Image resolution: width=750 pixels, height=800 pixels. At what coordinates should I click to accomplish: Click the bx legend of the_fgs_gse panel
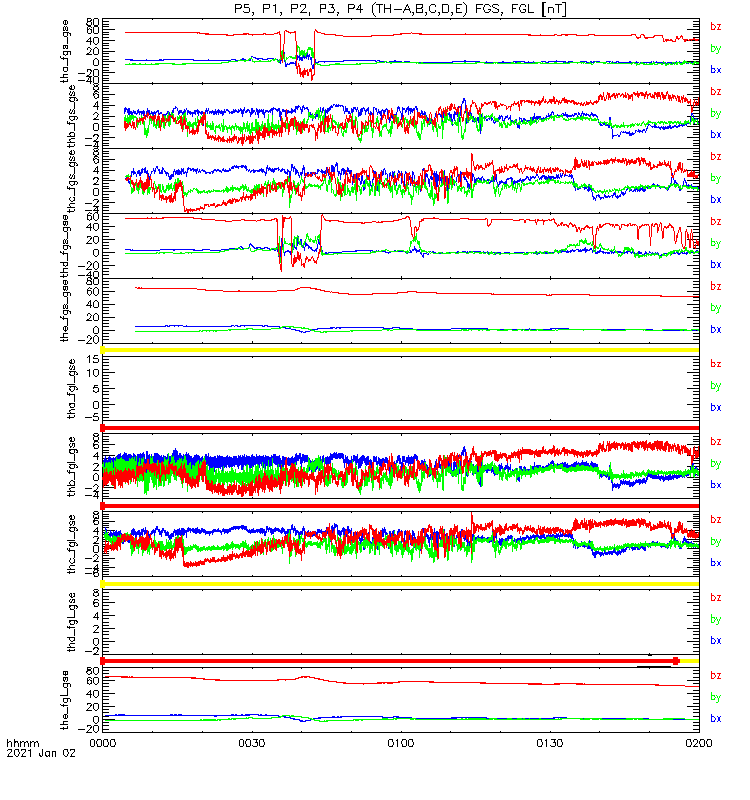[716, 330]
